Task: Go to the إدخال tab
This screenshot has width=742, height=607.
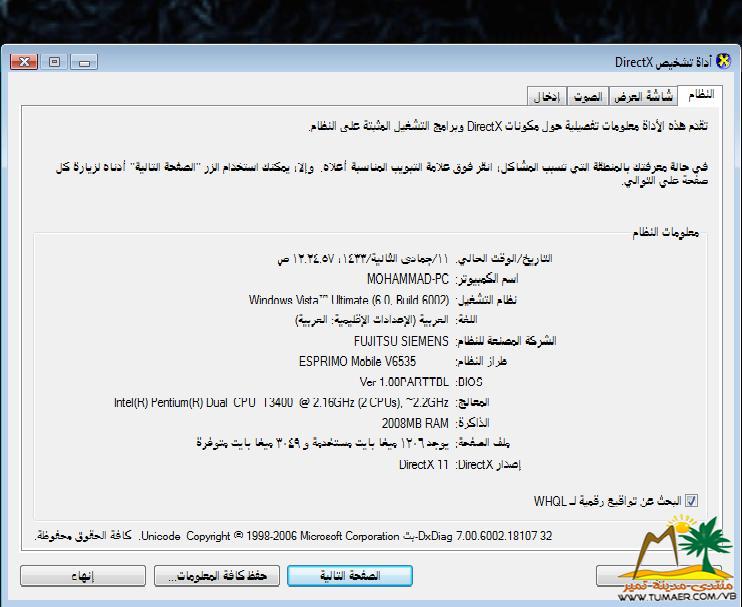Action: (x=545, y=96)
